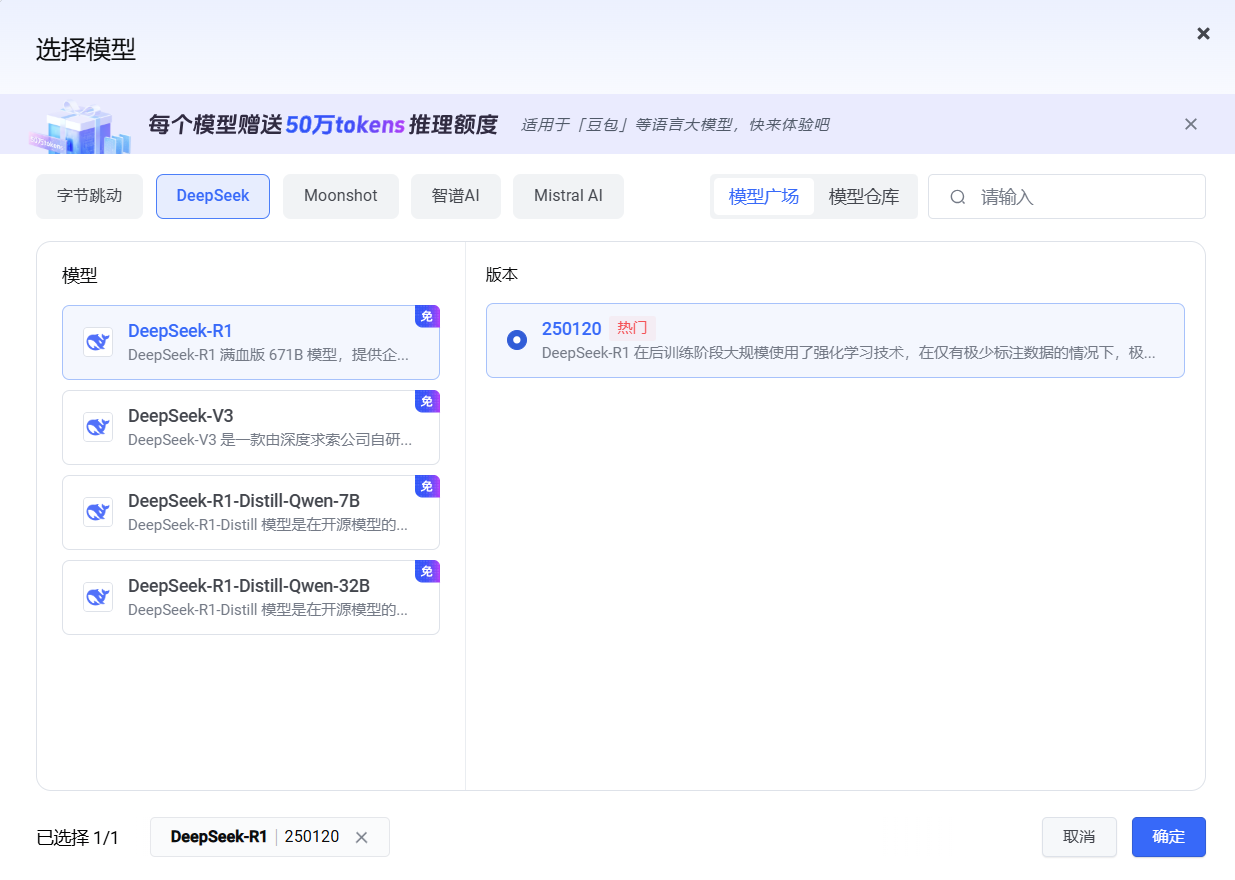Click the DeepSeek-R1 250120 selected chip label
Screen dimensions: 1235x880
pos(255,837)
